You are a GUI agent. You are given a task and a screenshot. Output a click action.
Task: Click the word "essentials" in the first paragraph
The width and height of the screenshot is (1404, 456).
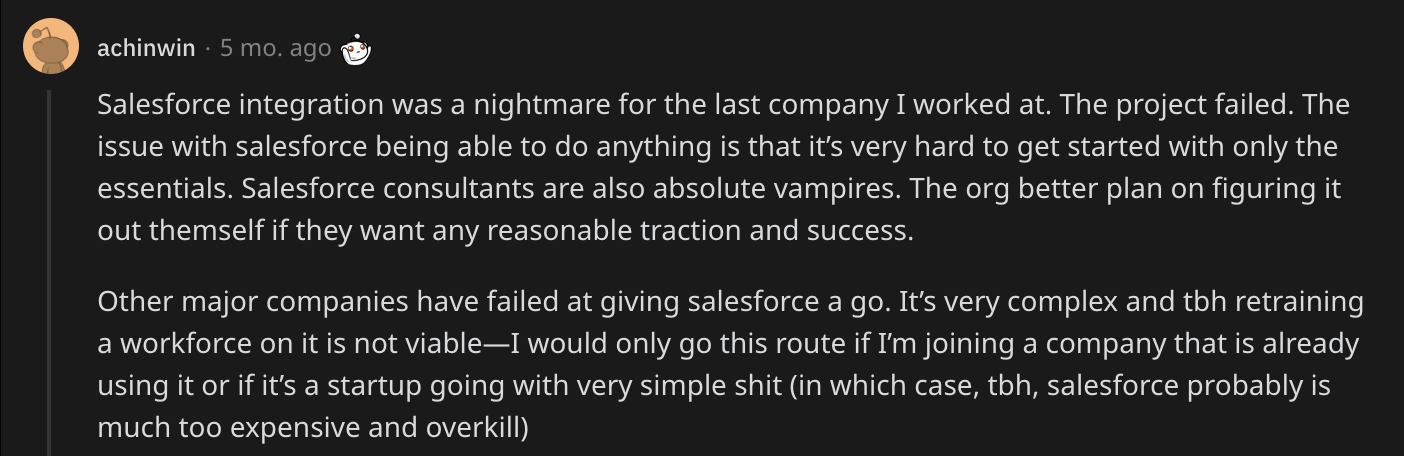click(x=163, y=188)
